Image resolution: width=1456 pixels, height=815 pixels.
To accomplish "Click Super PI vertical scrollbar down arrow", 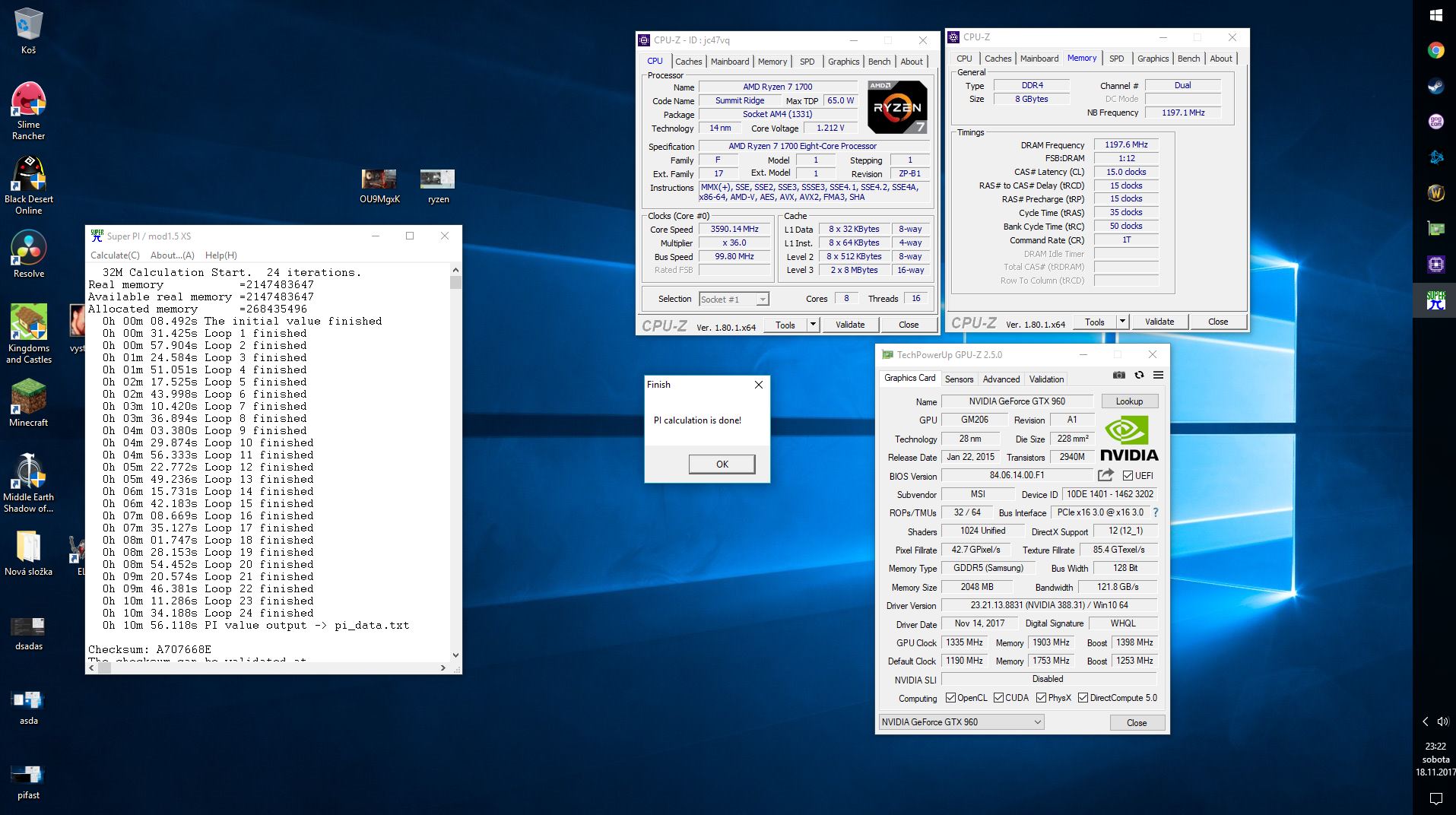I will pyautogui.click(x=455, y=655).
